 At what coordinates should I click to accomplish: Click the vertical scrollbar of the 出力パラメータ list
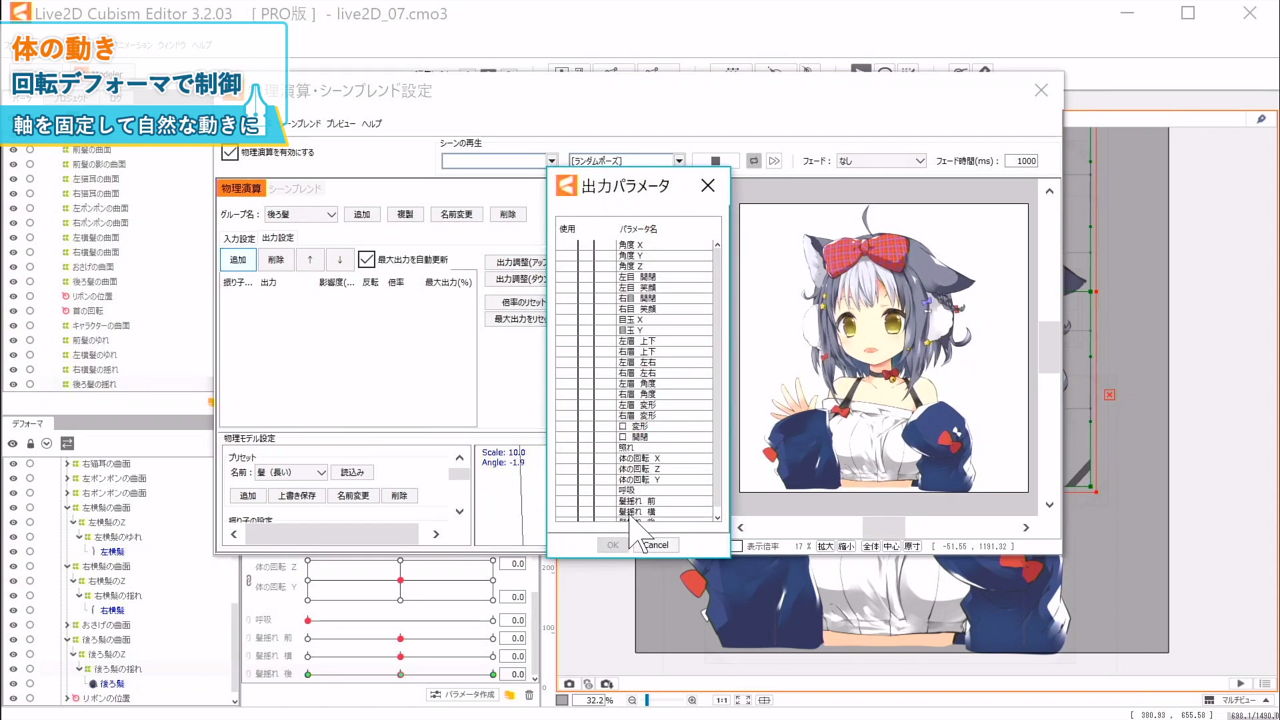[717, 379]
